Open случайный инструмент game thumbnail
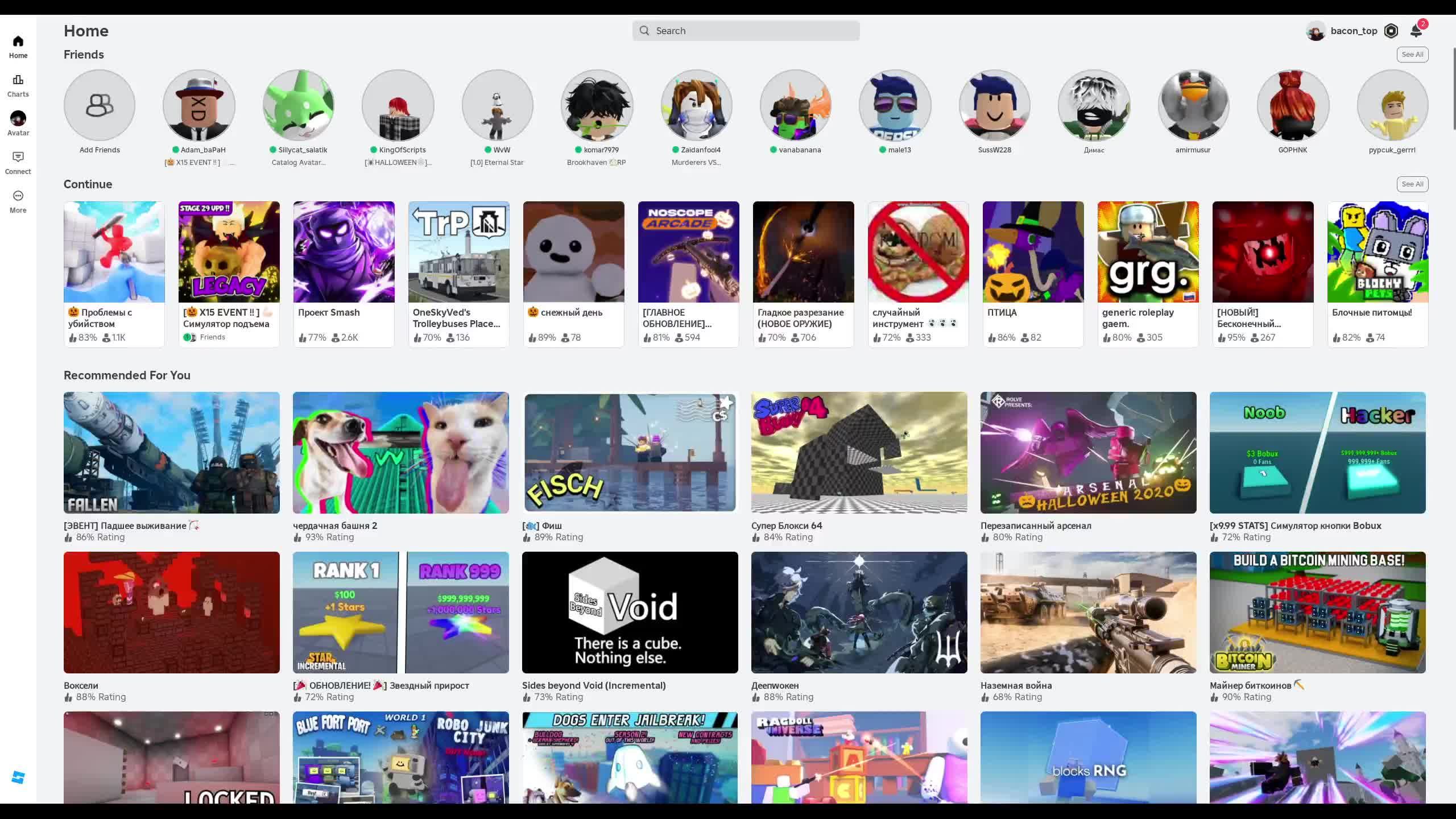The width and height of the screenshot is (1456, 819). point(919,252)
